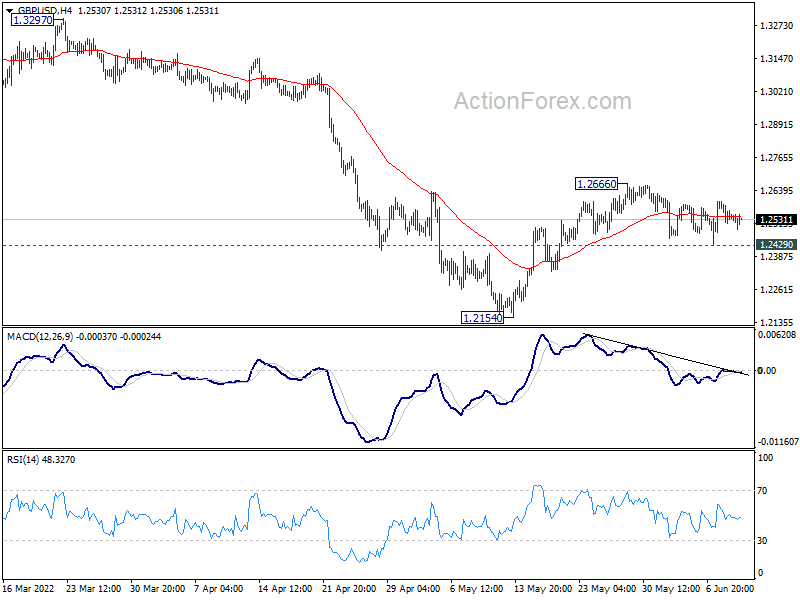Click the 1.28915 price axis value

(x=777, y=125)
